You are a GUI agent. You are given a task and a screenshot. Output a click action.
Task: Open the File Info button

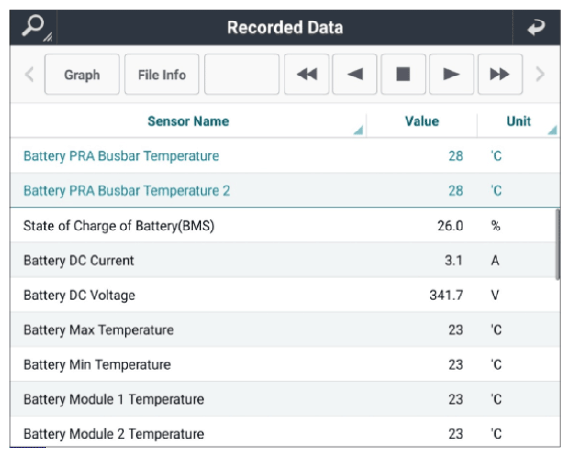162,74
